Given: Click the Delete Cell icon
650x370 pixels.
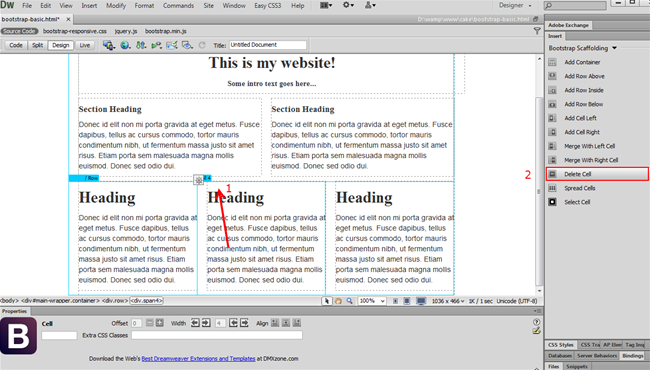Looking at the screenshot, I should 552,174.
